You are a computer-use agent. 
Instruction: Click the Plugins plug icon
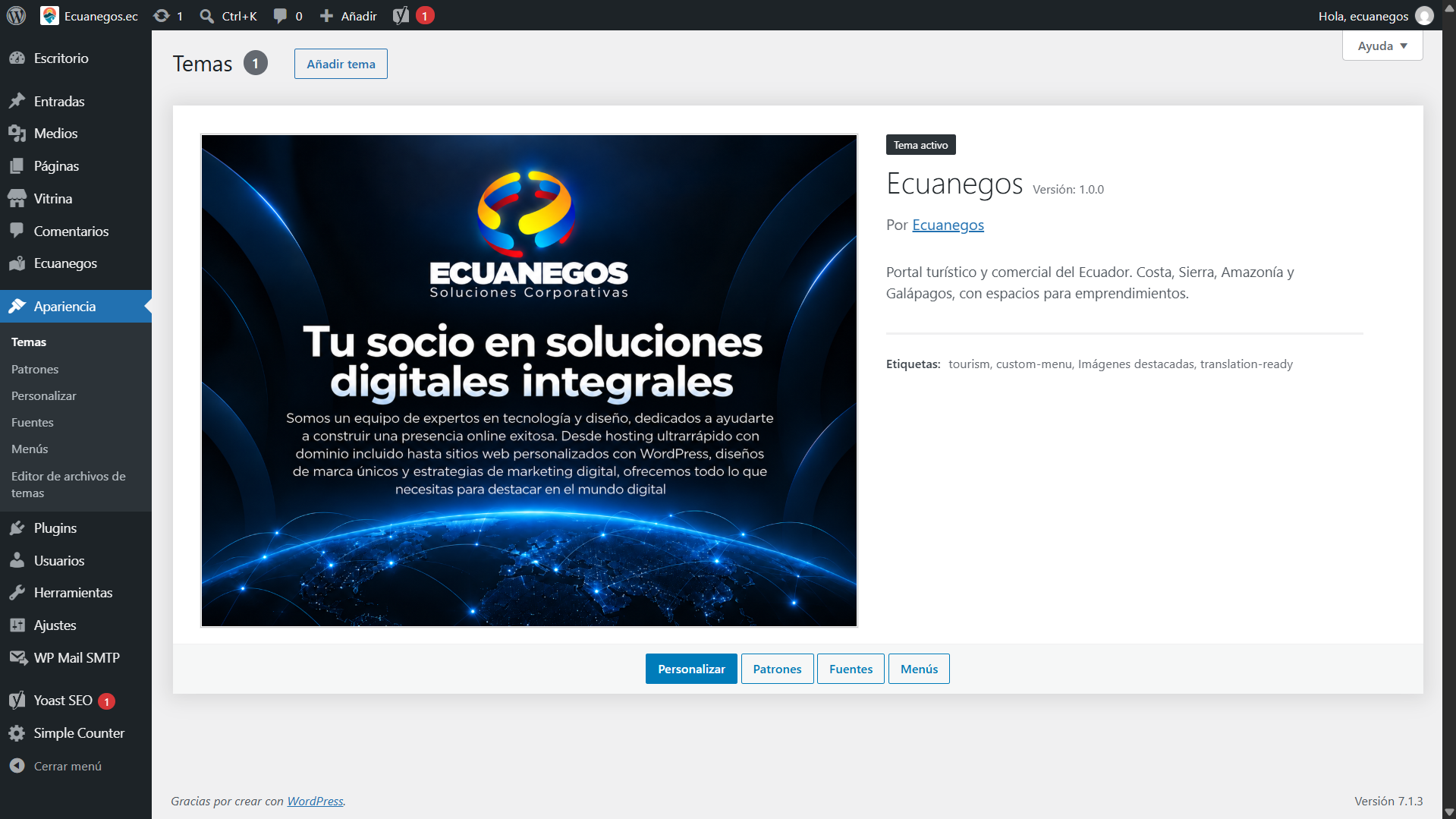coord(17,528)
